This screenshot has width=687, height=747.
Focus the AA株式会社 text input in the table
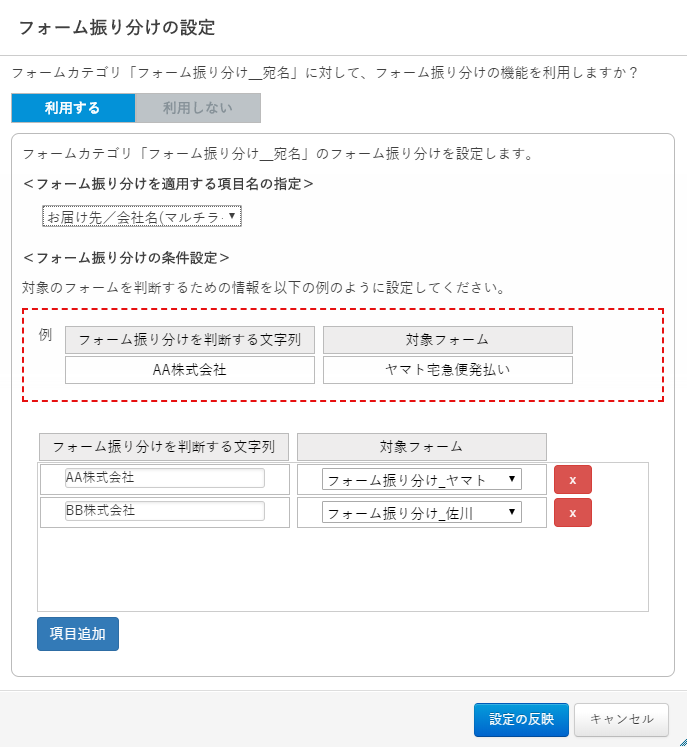click(x=164, y=478)
